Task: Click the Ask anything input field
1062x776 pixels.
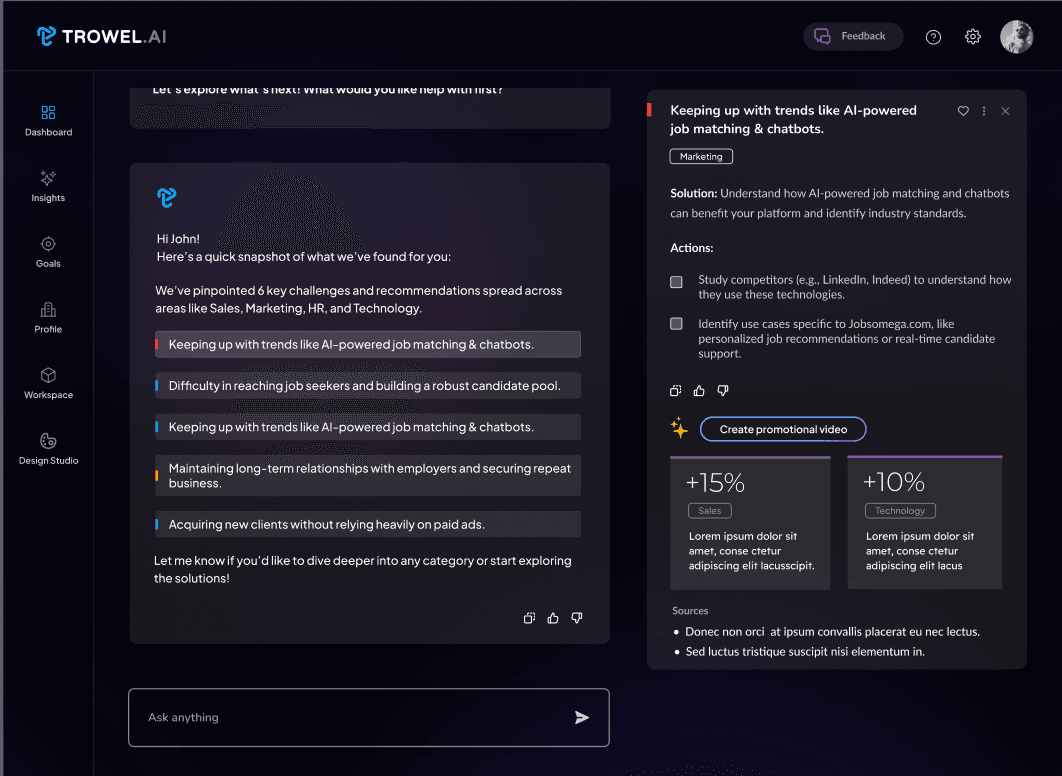Action: (368, 717)
